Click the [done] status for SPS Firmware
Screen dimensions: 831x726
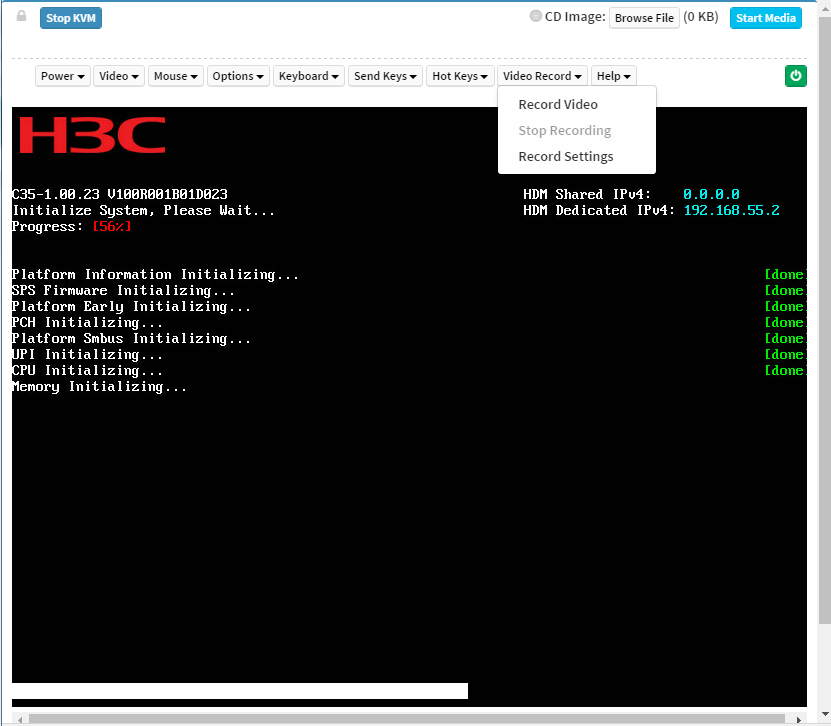coord(785,290)
